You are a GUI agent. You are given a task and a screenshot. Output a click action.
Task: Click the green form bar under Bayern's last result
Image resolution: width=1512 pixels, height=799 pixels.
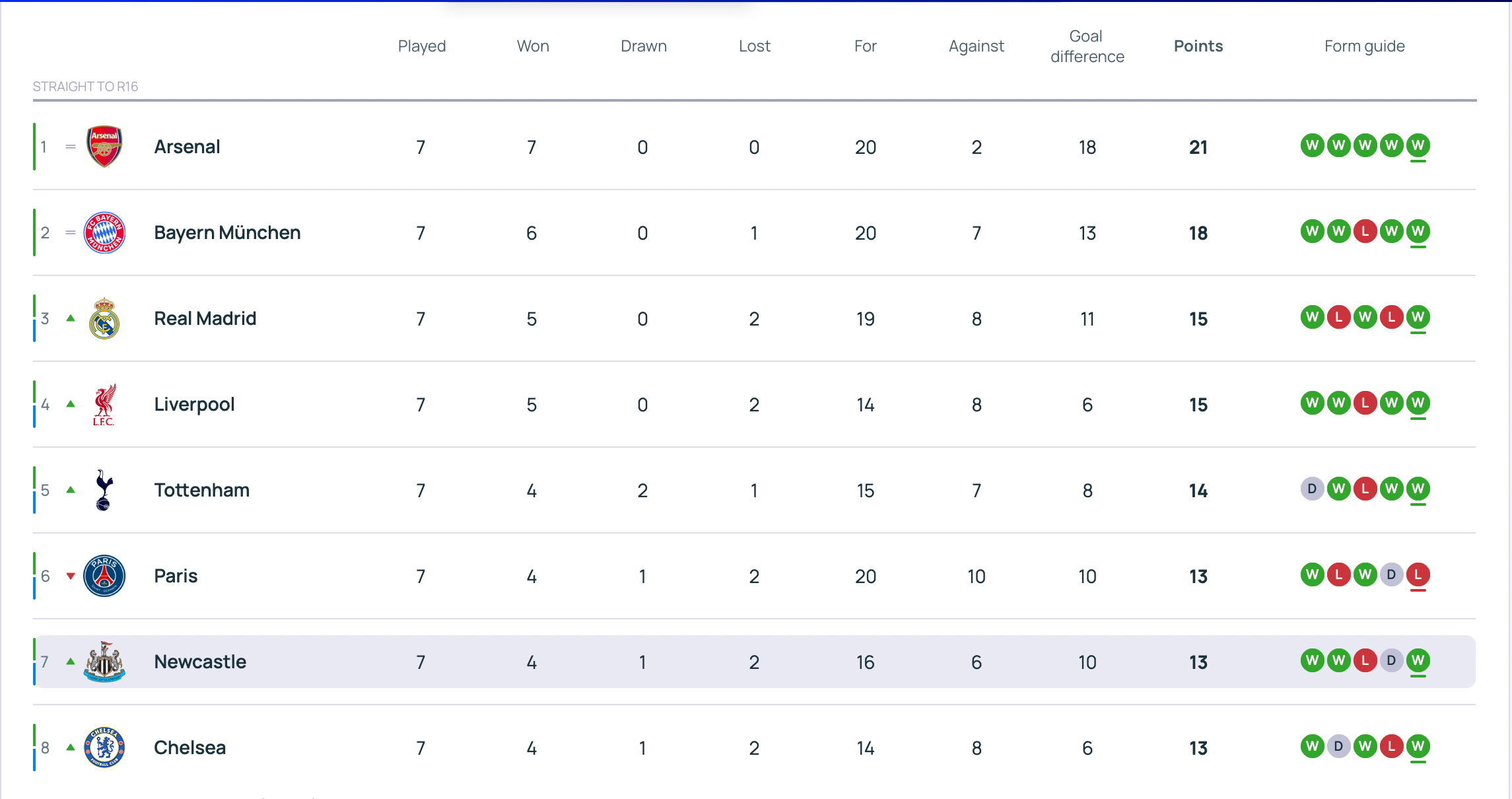1418,247
